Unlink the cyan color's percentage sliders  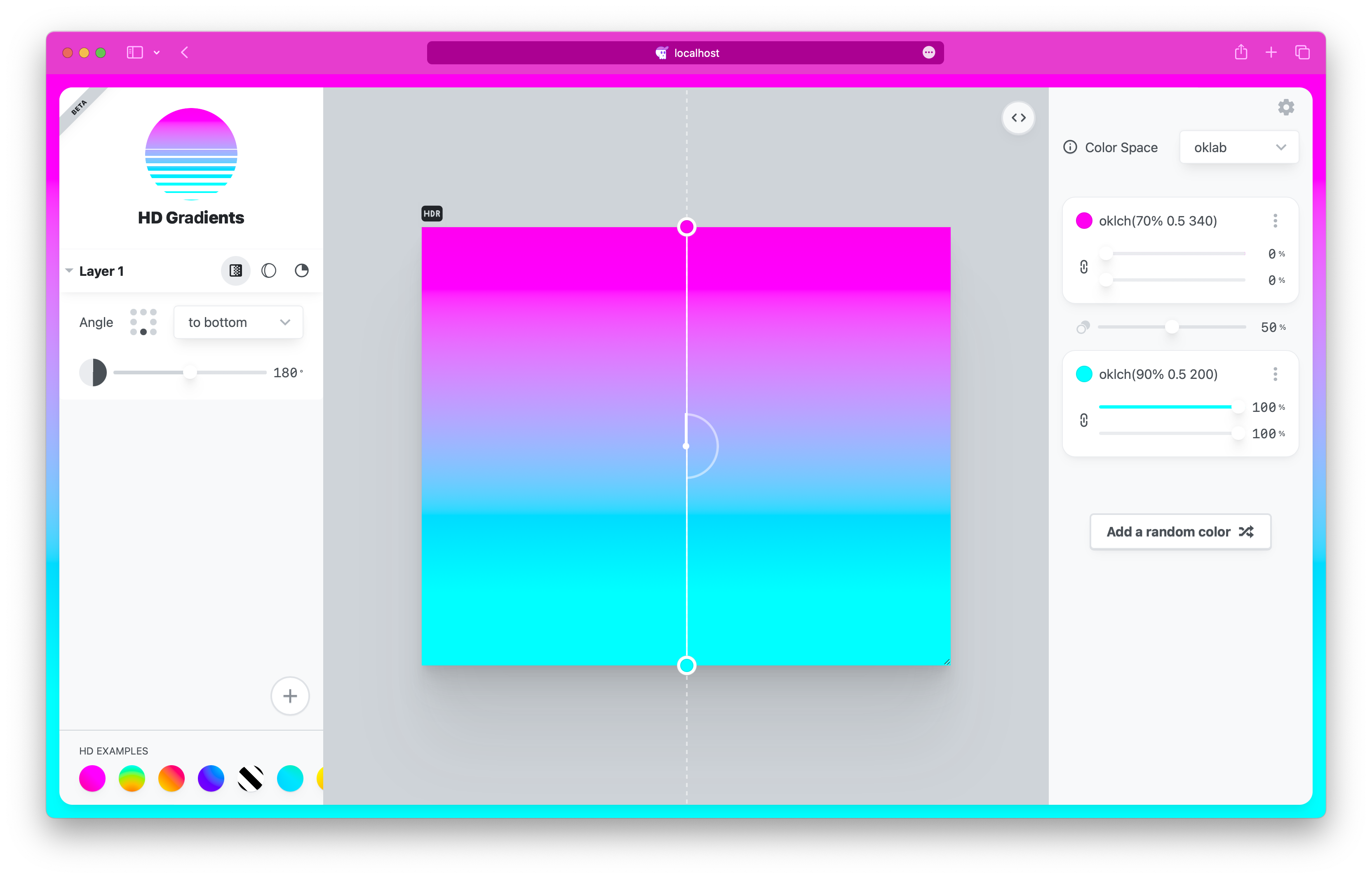click(x=1084, y=420)
